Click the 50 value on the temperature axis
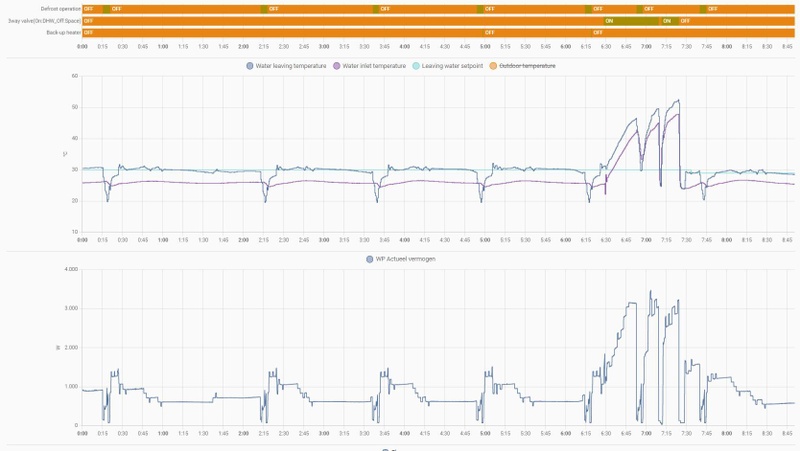Viewport: 800px width, 451px height. point(74,107)
